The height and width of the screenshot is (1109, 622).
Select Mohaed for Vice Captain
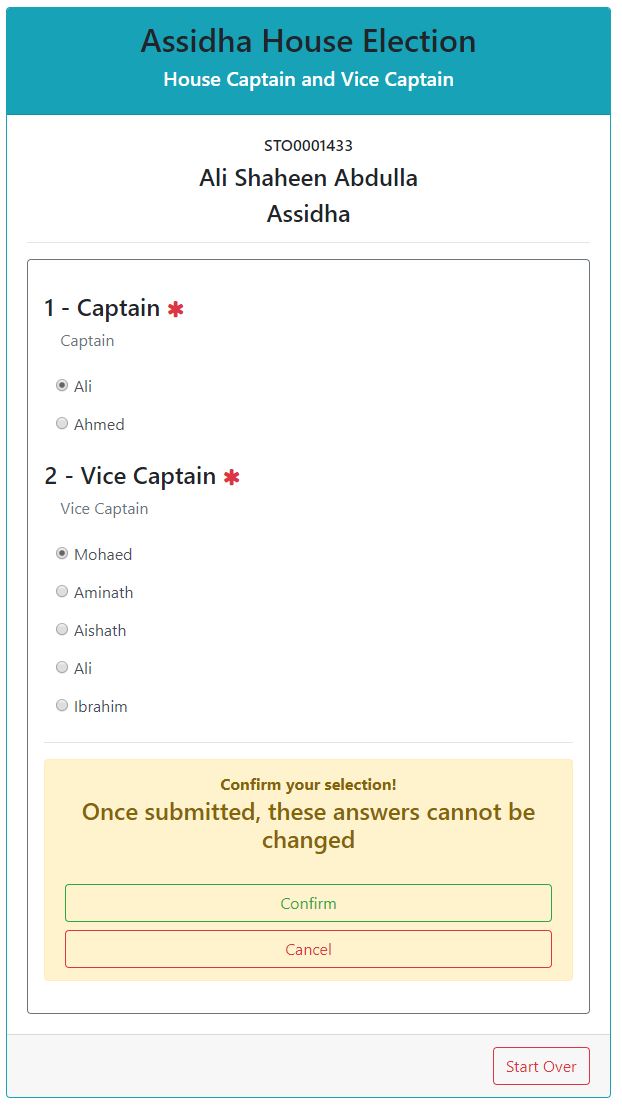point(62,554)
